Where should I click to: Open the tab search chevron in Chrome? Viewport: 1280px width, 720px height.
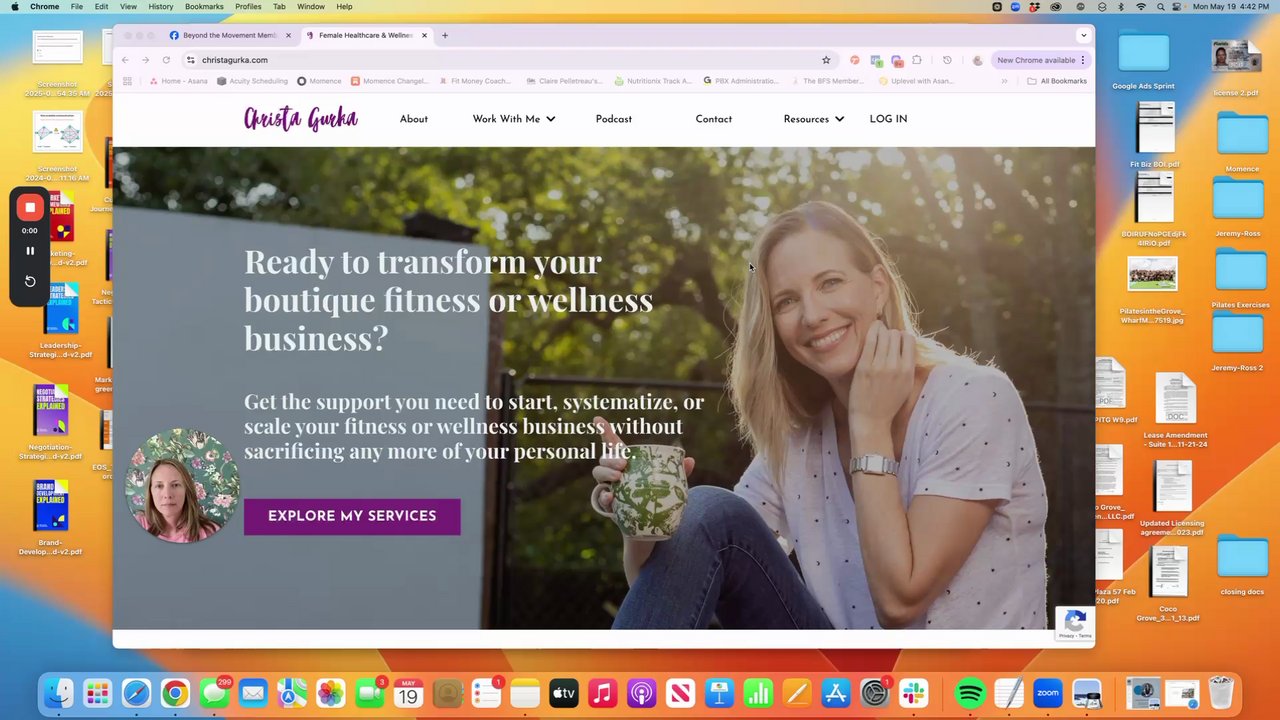[1083, 35]
